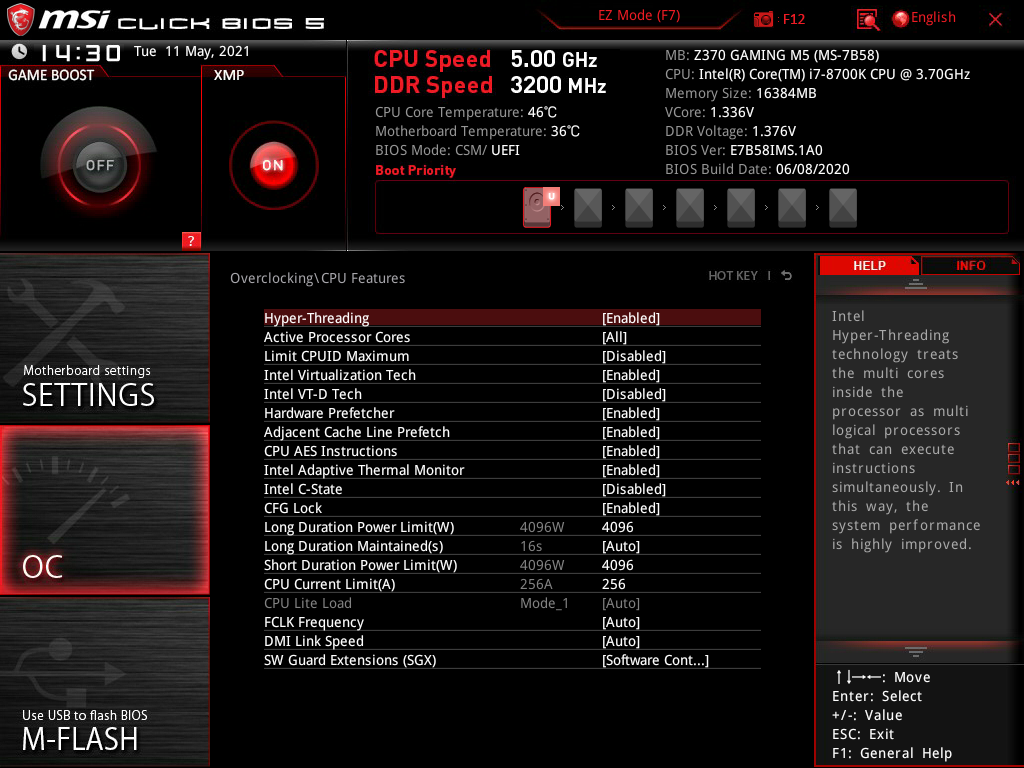Select the first boot device hard disk icon

[x=537, y=208]
